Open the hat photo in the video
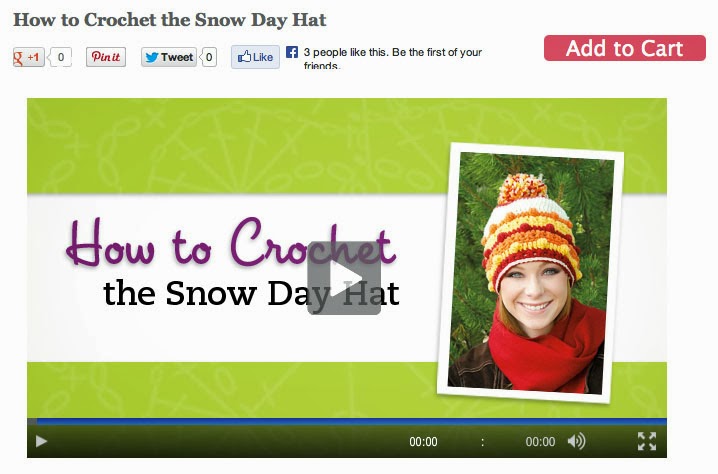718x474 pixels. [x=530, y=273]
